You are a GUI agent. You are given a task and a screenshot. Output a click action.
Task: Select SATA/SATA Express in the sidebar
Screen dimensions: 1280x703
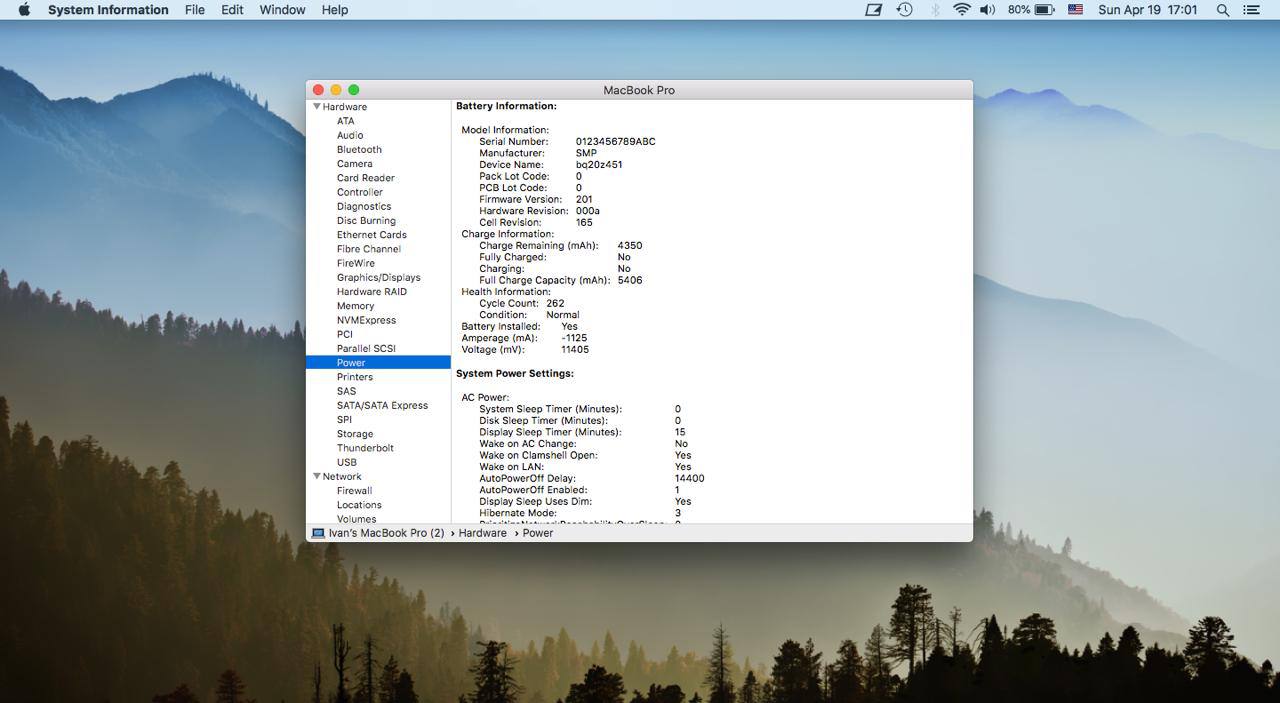click(383, 405)
